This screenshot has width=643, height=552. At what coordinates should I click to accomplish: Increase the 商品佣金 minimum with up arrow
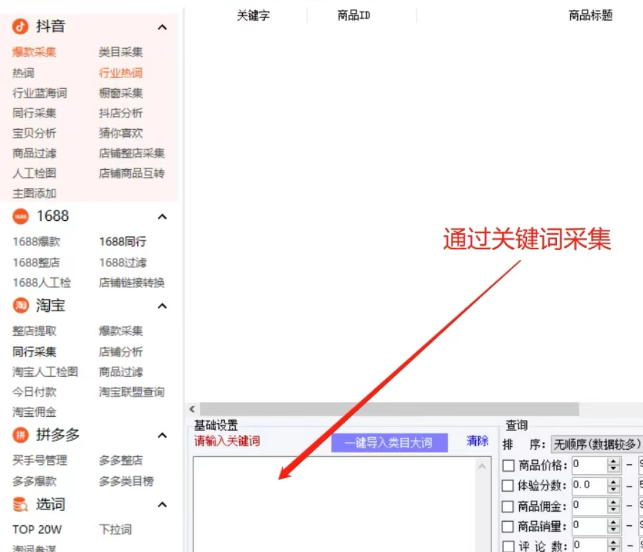click(613, 502)
